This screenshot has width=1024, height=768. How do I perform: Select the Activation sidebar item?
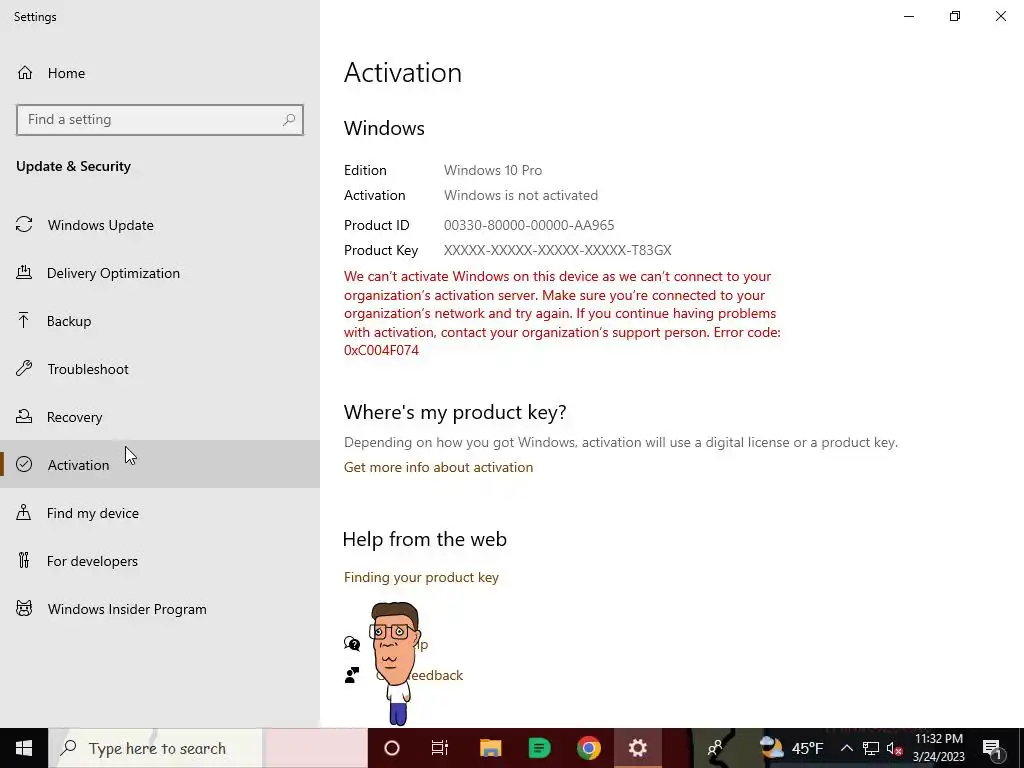click(x=160, y=464)
